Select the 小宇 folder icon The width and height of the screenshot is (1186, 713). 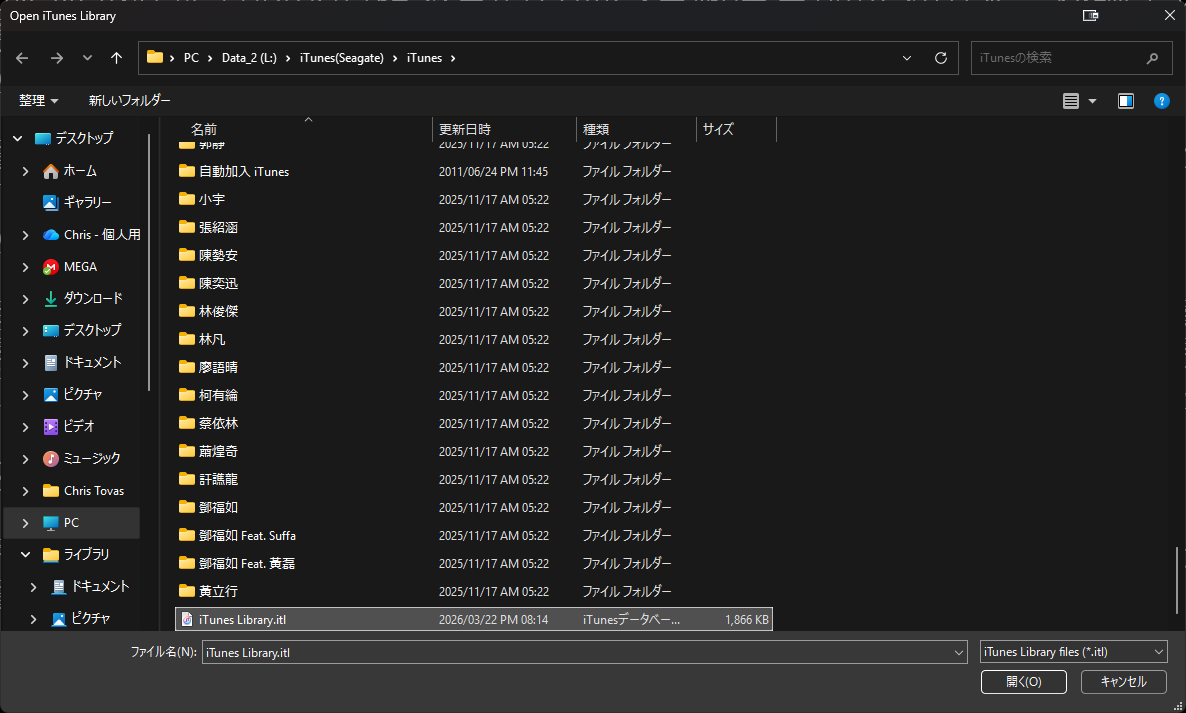187,199
